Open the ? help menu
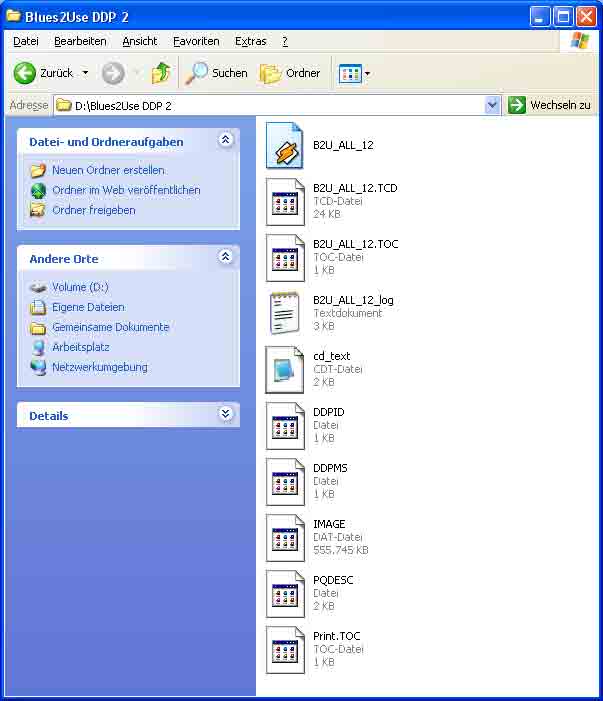Image resolution: width=603 pixels, height=701 pixels. point(285,41)
